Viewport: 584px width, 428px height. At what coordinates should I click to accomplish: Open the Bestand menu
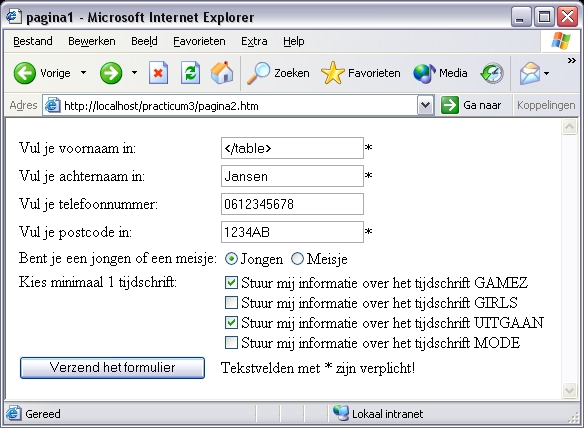[x=33, y=41]
